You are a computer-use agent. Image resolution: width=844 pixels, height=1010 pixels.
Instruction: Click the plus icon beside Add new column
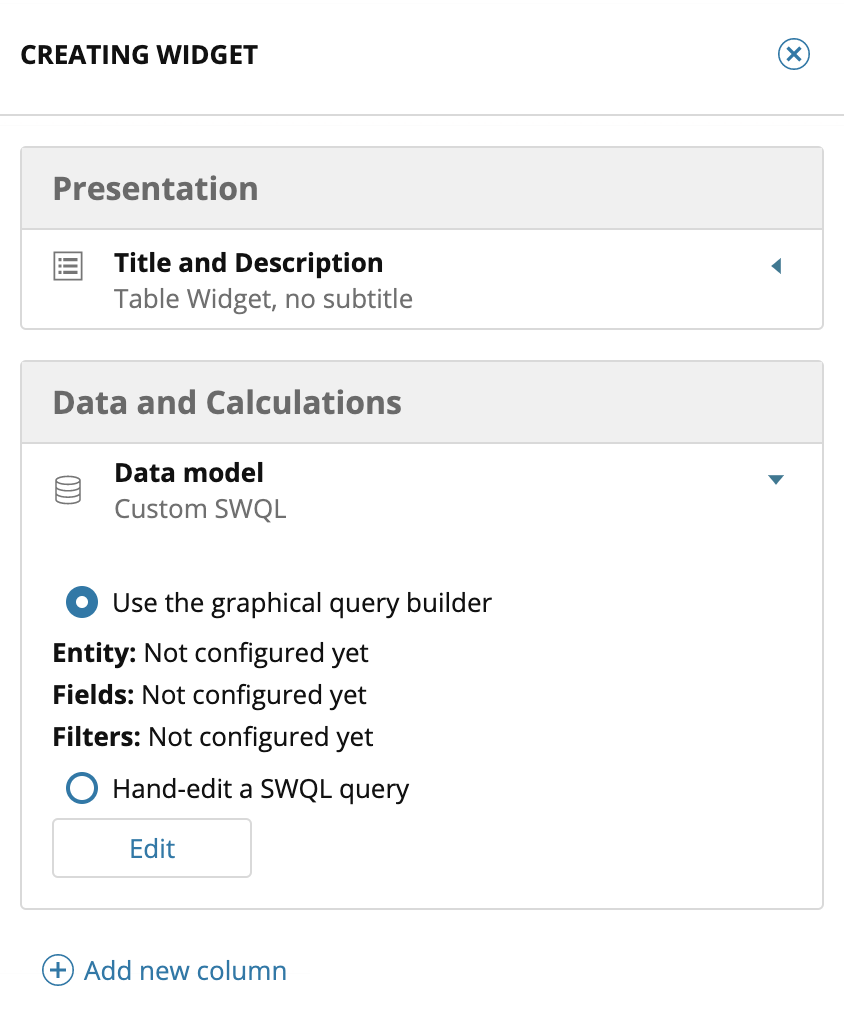[x=58, y=970]
